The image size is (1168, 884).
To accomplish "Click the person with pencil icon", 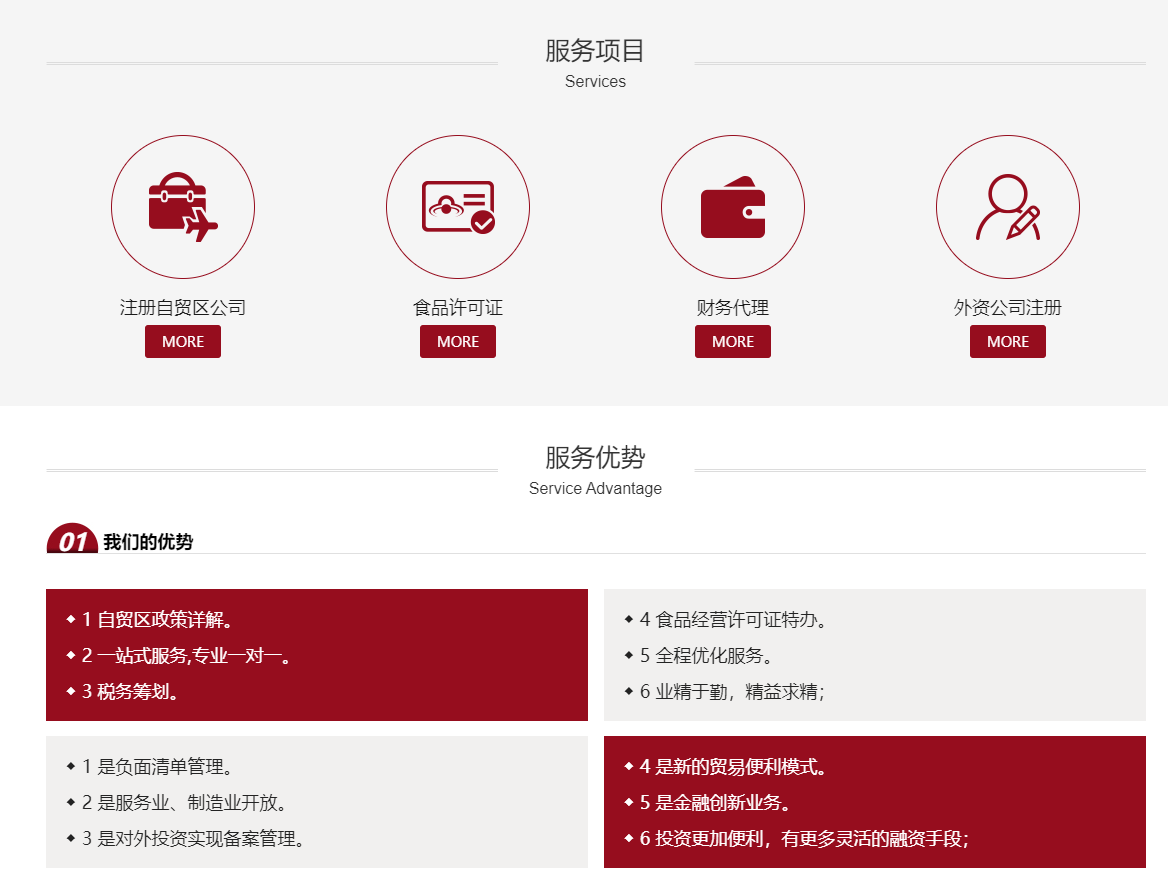I will (x=1008, y=207).
